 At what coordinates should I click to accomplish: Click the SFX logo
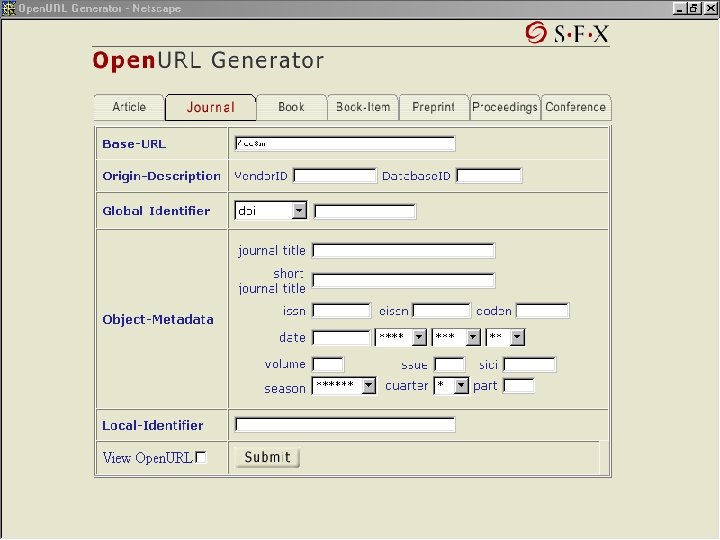567,33
